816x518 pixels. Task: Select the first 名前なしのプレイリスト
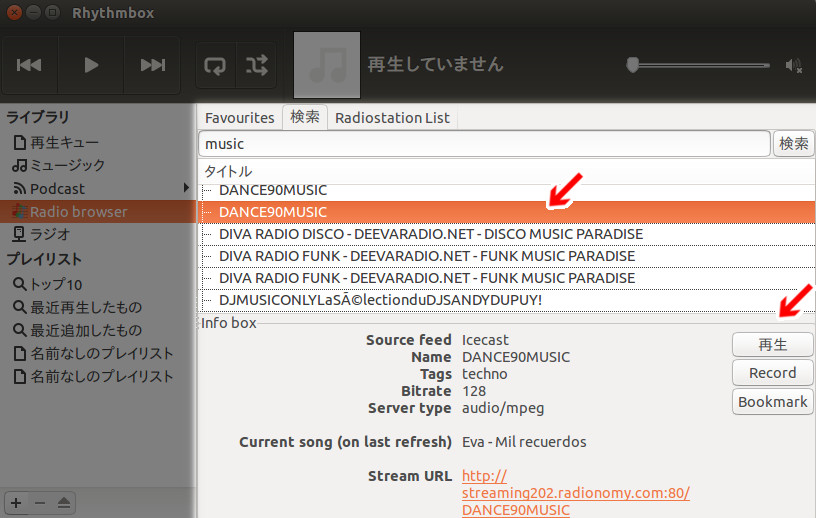(x=93, y=353)
